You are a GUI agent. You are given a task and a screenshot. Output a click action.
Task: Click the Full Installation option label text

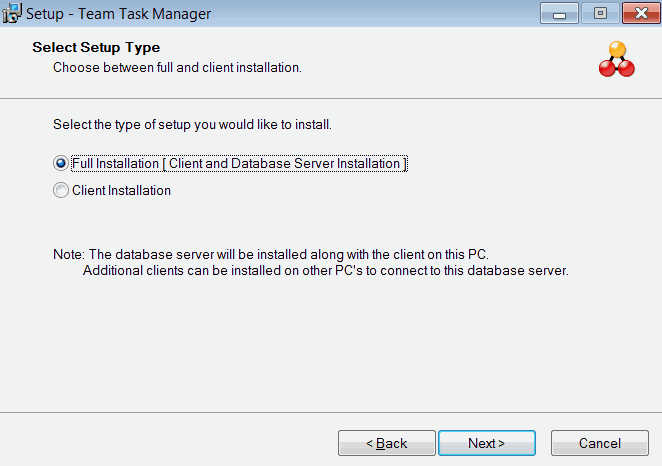(239, 164)
